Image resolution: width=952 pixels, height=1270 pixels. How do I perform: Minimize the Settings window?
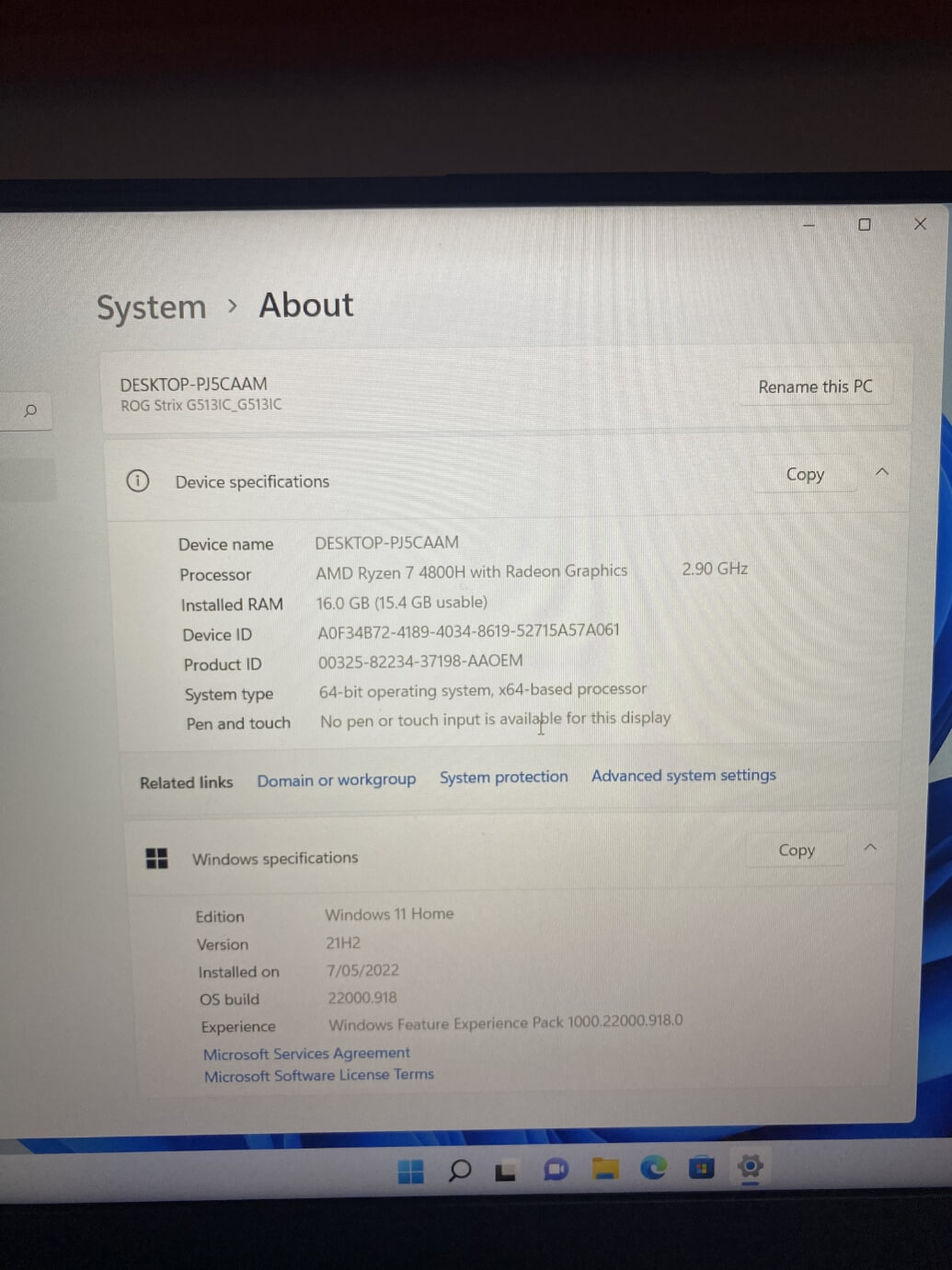[809, 225]
